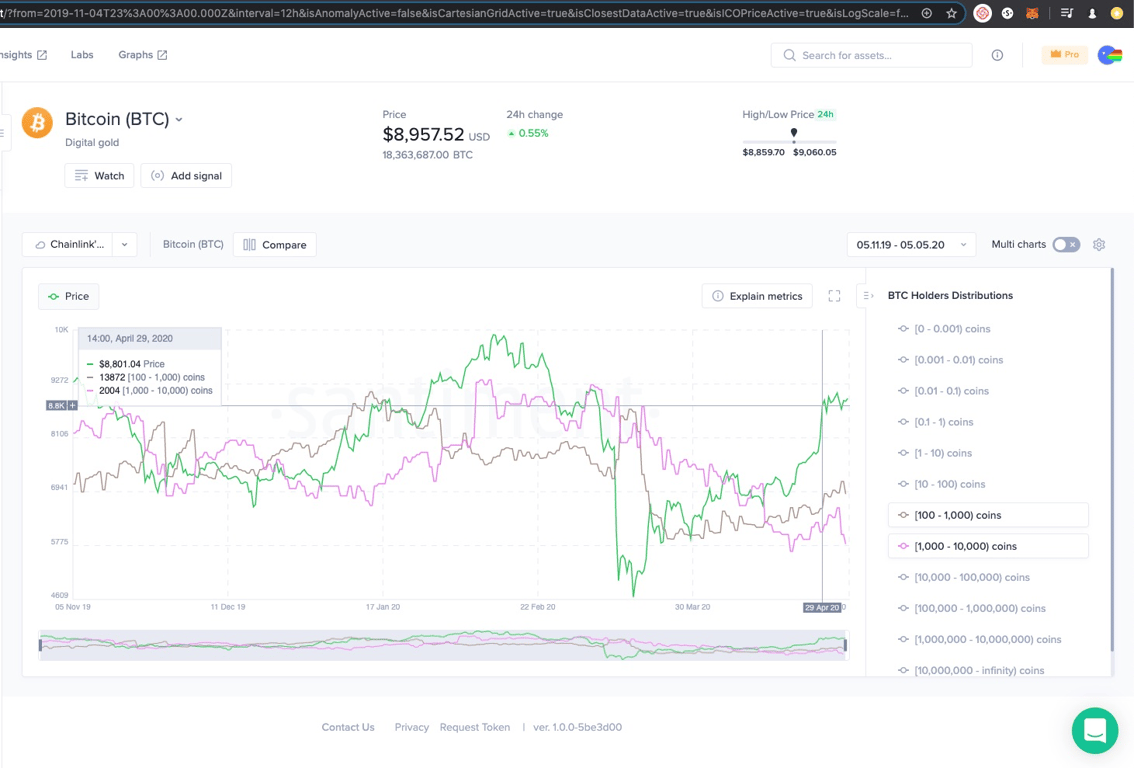
Task: Click the Search for assets input field
Action: pos(870,55)
